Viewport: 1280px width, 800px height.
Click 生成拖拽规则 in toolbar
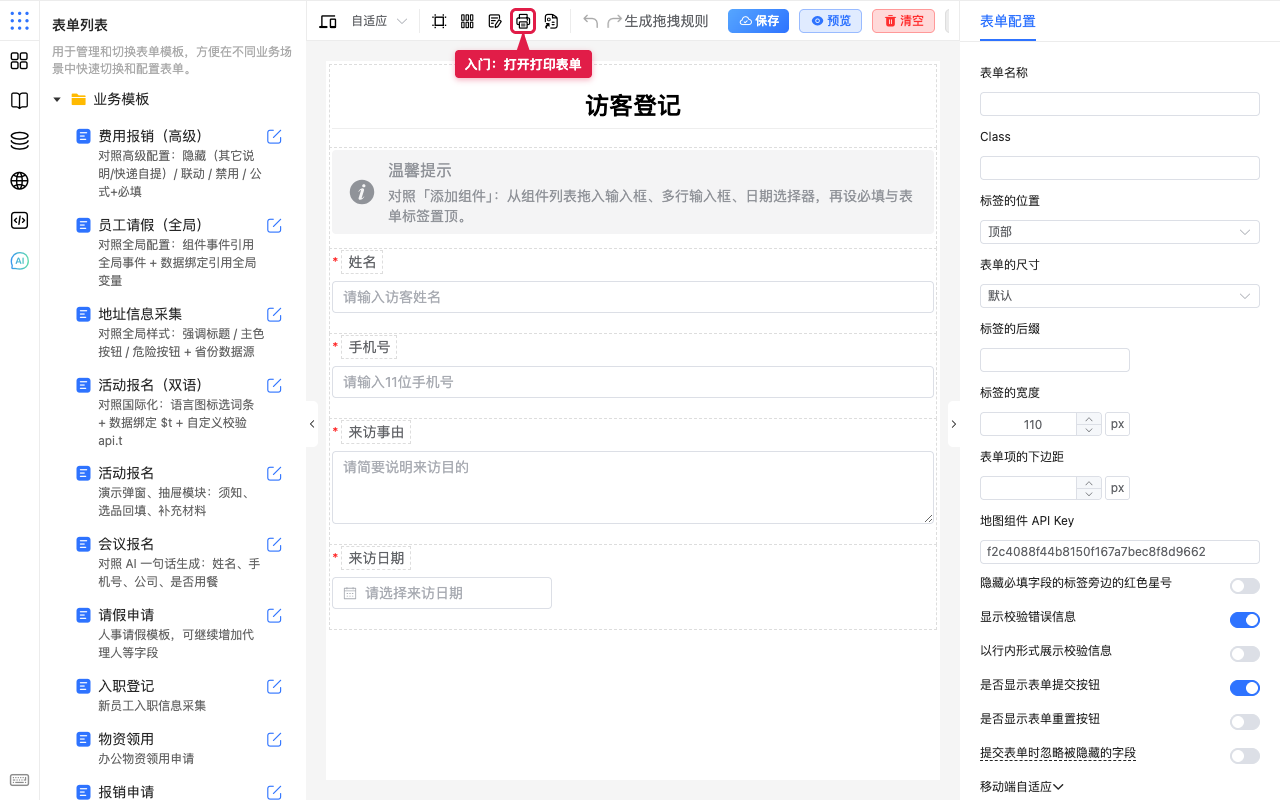[666, 21]
